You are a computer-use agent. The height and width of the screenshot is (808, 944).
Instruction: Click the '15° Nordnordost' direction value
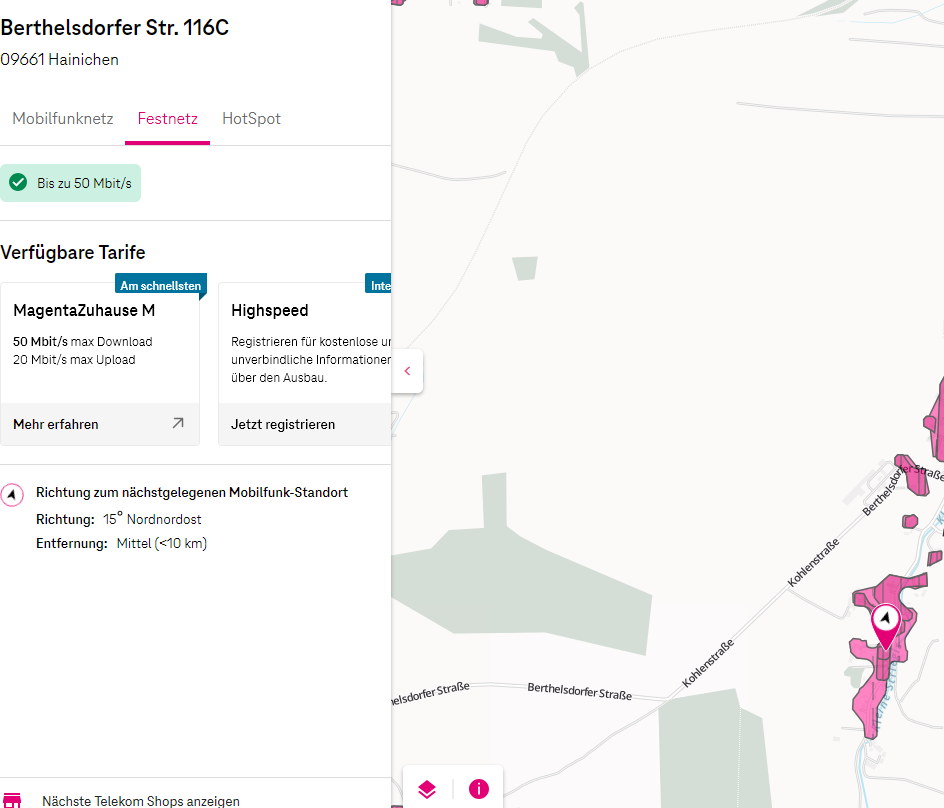[152, 519]
